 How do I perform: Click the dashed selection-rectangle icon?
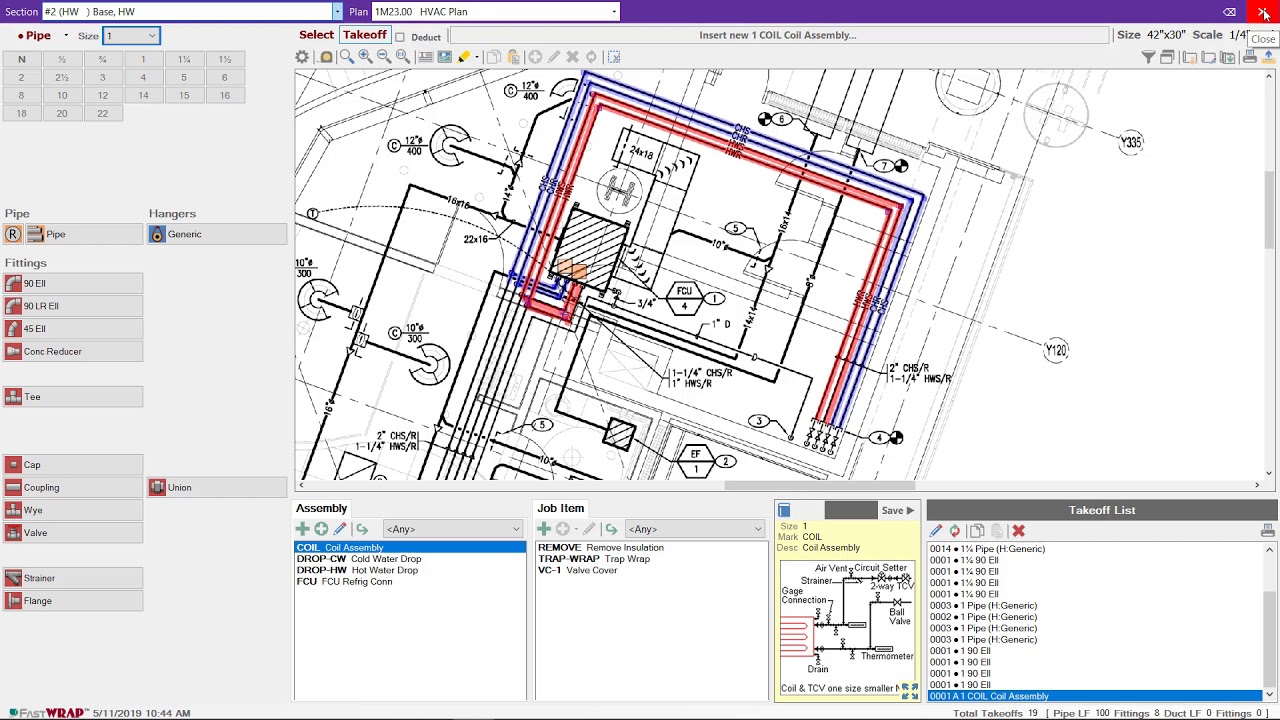[614, 57]
